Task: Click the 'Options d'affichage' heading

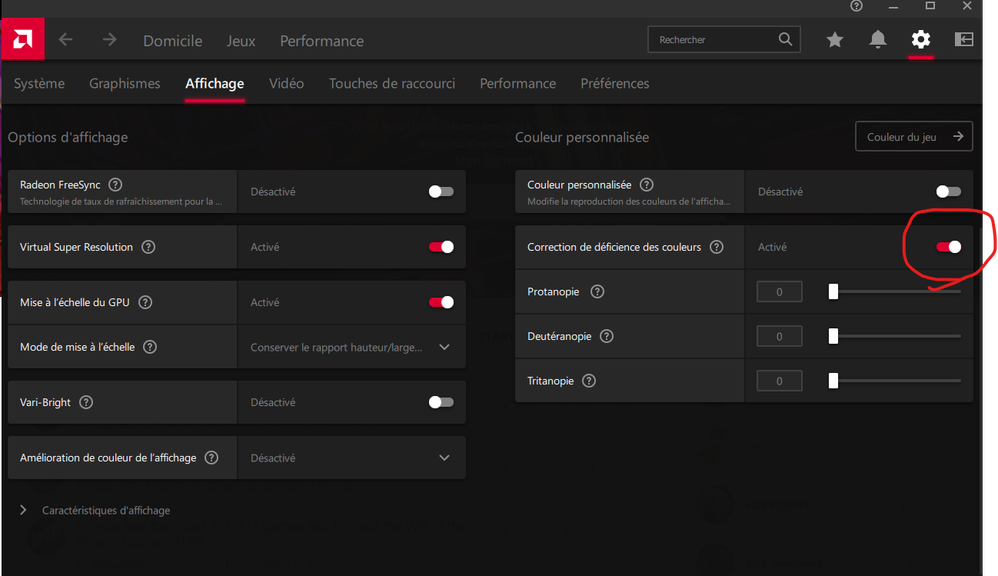Action: (x=67, y=137)
